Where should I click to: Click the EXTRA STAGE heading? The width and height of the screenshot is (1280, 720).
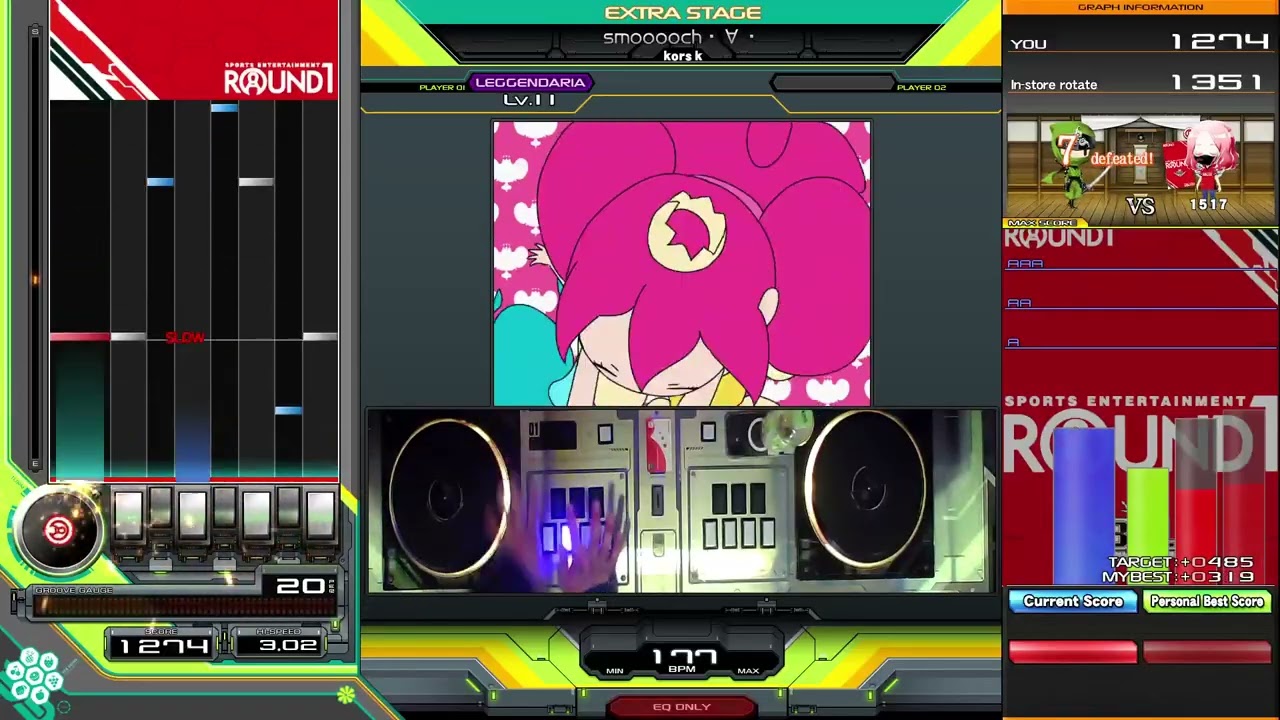[683, 13]
